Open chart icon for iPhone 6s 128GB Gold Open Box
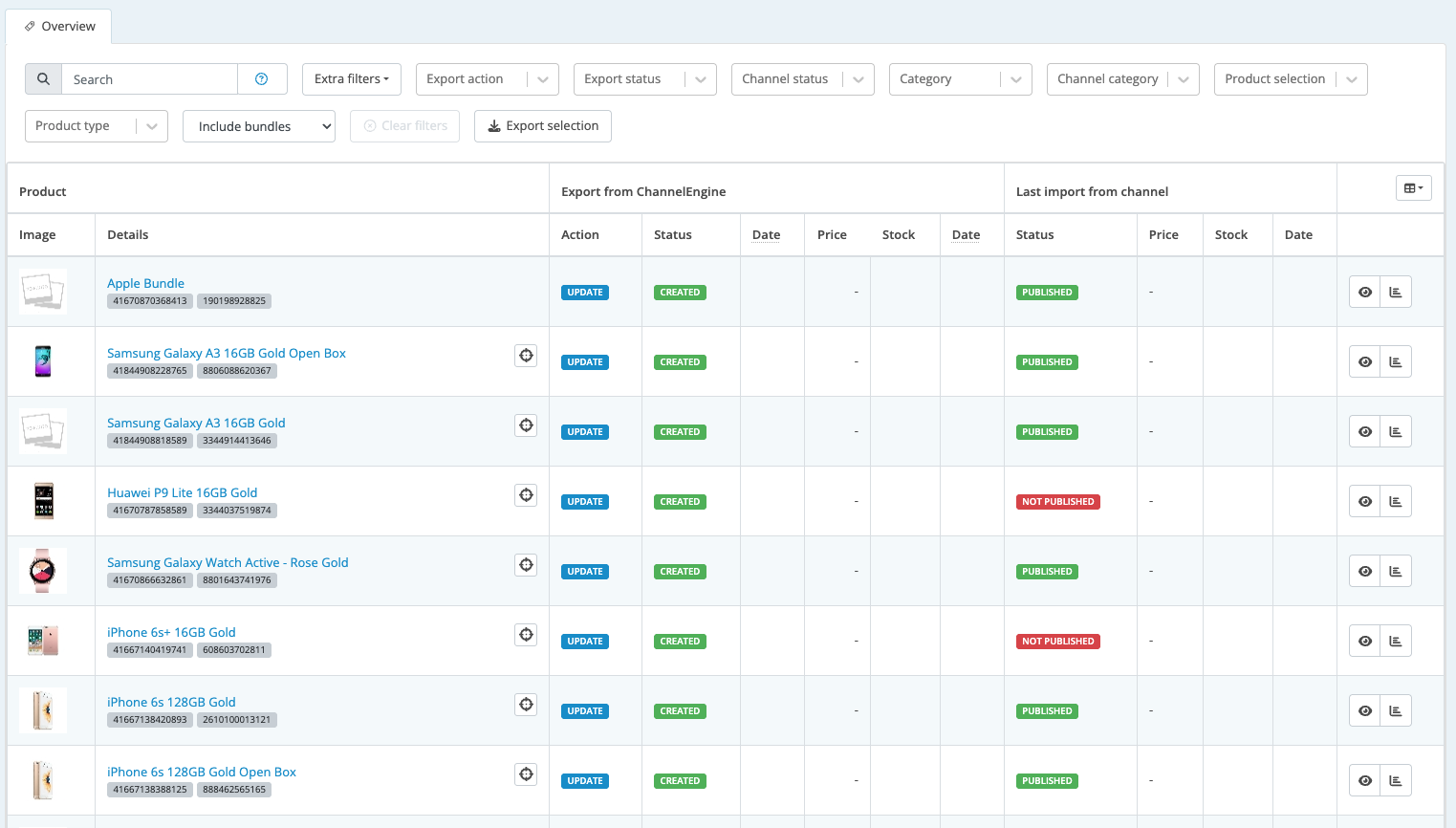The height and width of the screenshot is (828, 1456). (x=1396, y=780)
